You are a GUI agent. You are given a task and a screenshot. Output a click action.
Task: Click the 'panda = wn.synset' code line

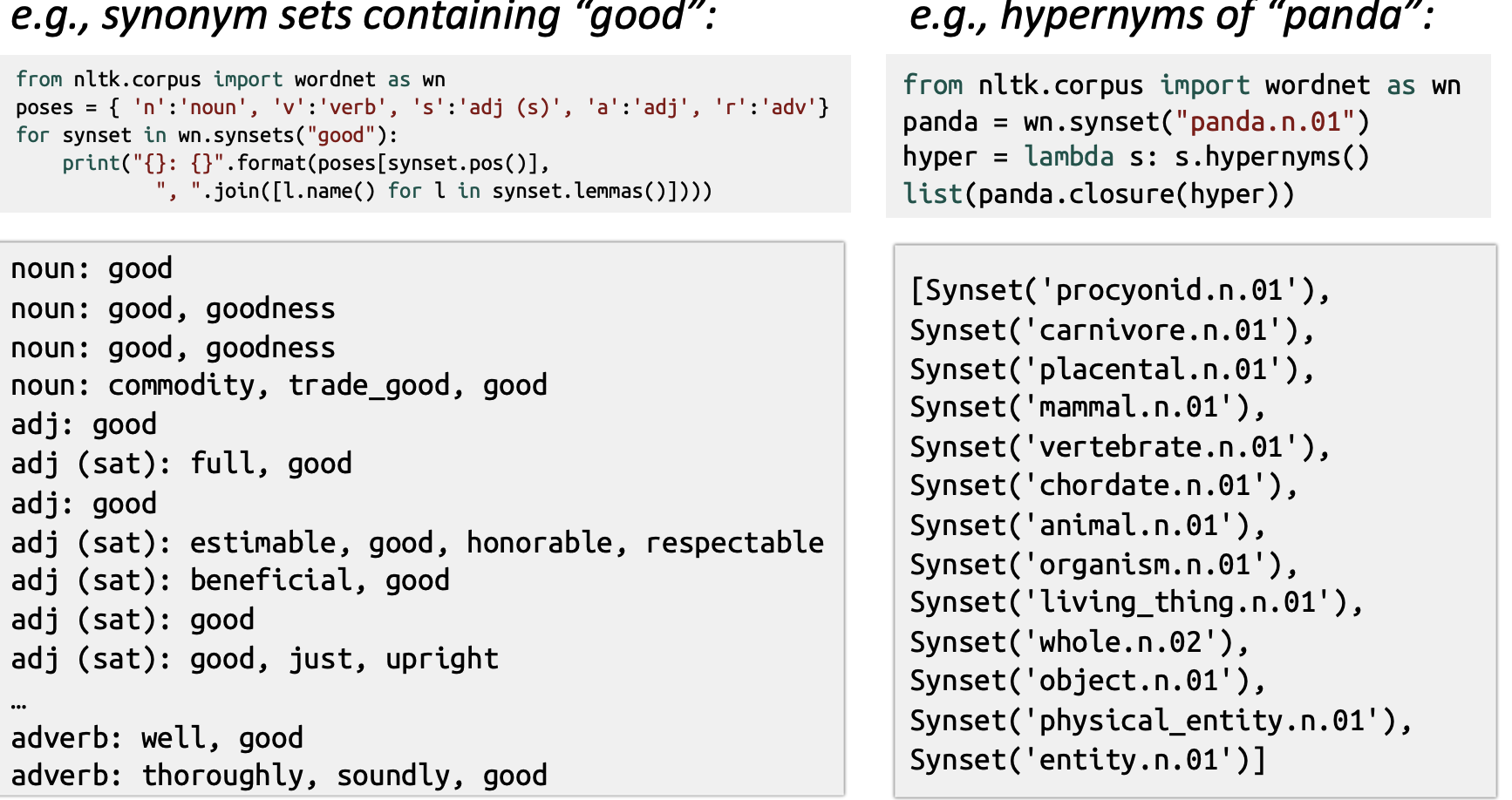point(1135,122)
